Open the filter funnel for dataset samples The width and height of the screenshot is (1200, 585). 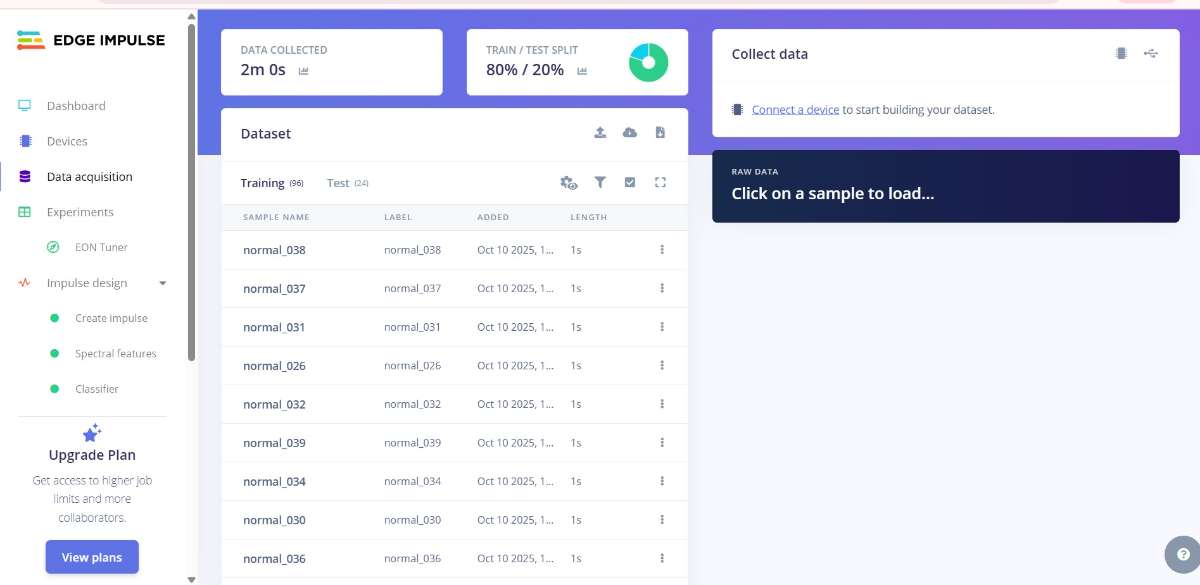coord(600,183)
